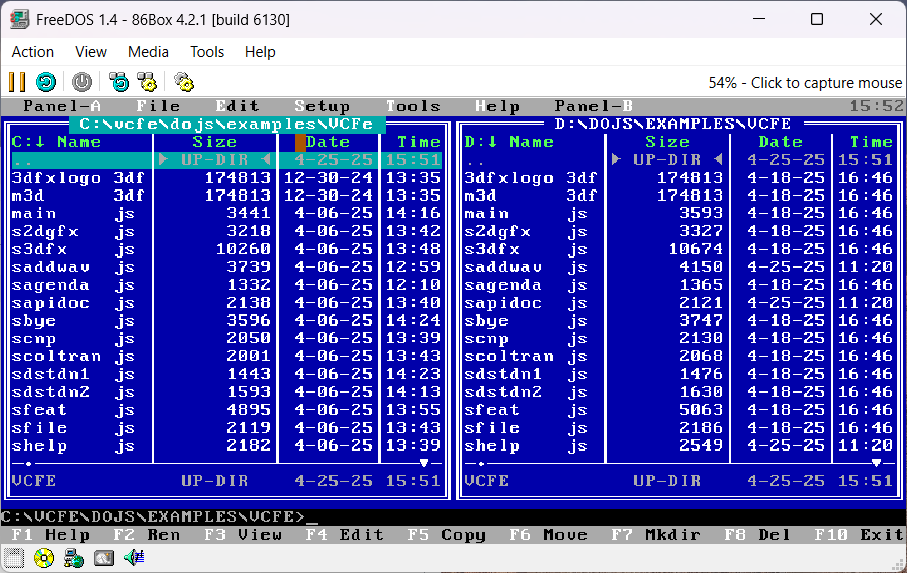Screen dimensions: 907x573
Task: Click the network status bar icon
Action: tap(74, 558)
